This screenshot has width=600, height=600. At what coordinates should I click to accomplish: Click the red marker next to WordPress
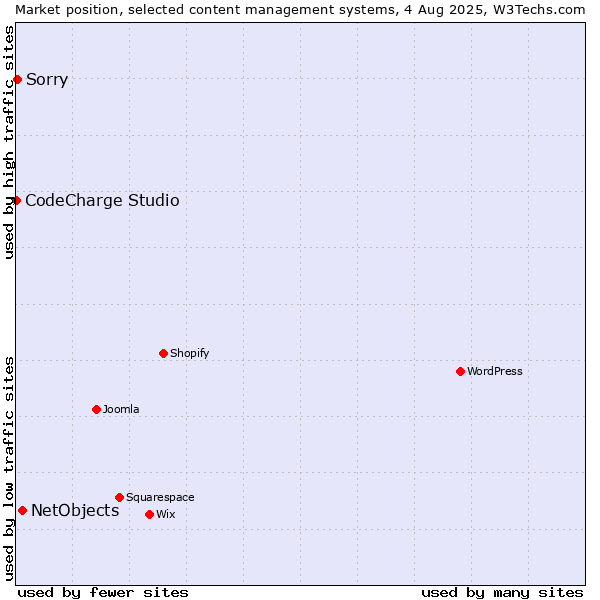pyautogui.click(x=460, y=372)
